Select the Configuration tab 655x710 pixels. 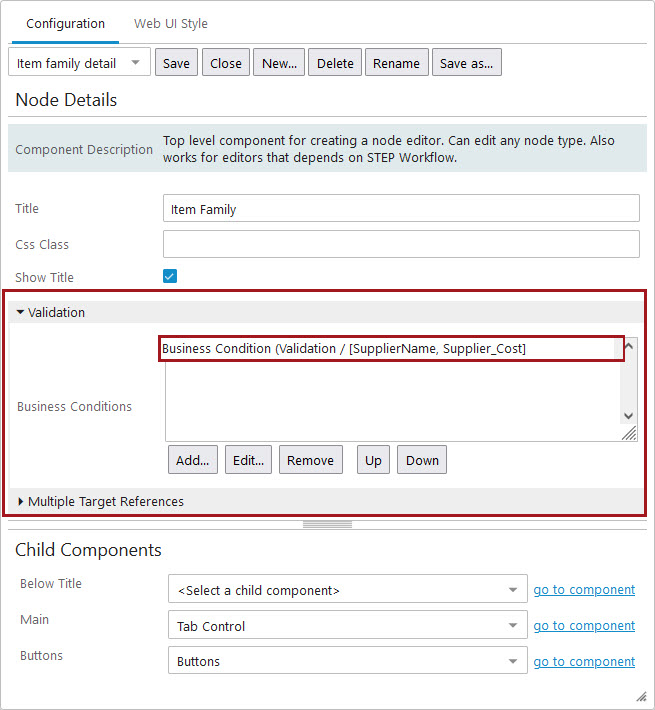(x=65, y=23)
